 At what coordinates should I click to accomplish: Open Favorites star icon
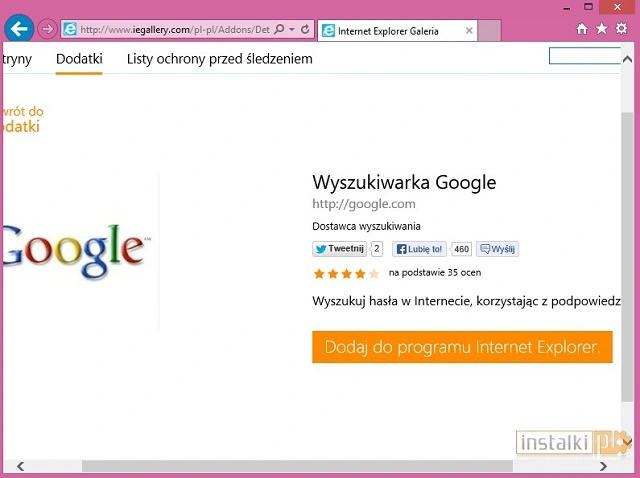[602, 29]
